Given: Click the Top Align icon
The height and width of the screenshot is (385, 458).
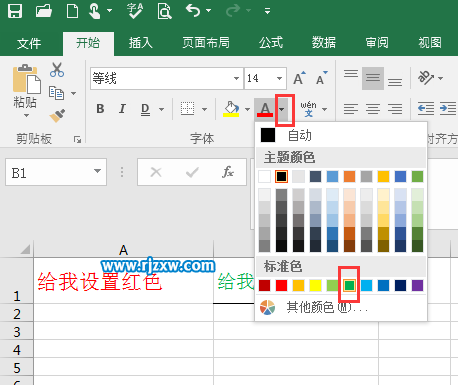Looking at the screenshot, I should [351, 73].
